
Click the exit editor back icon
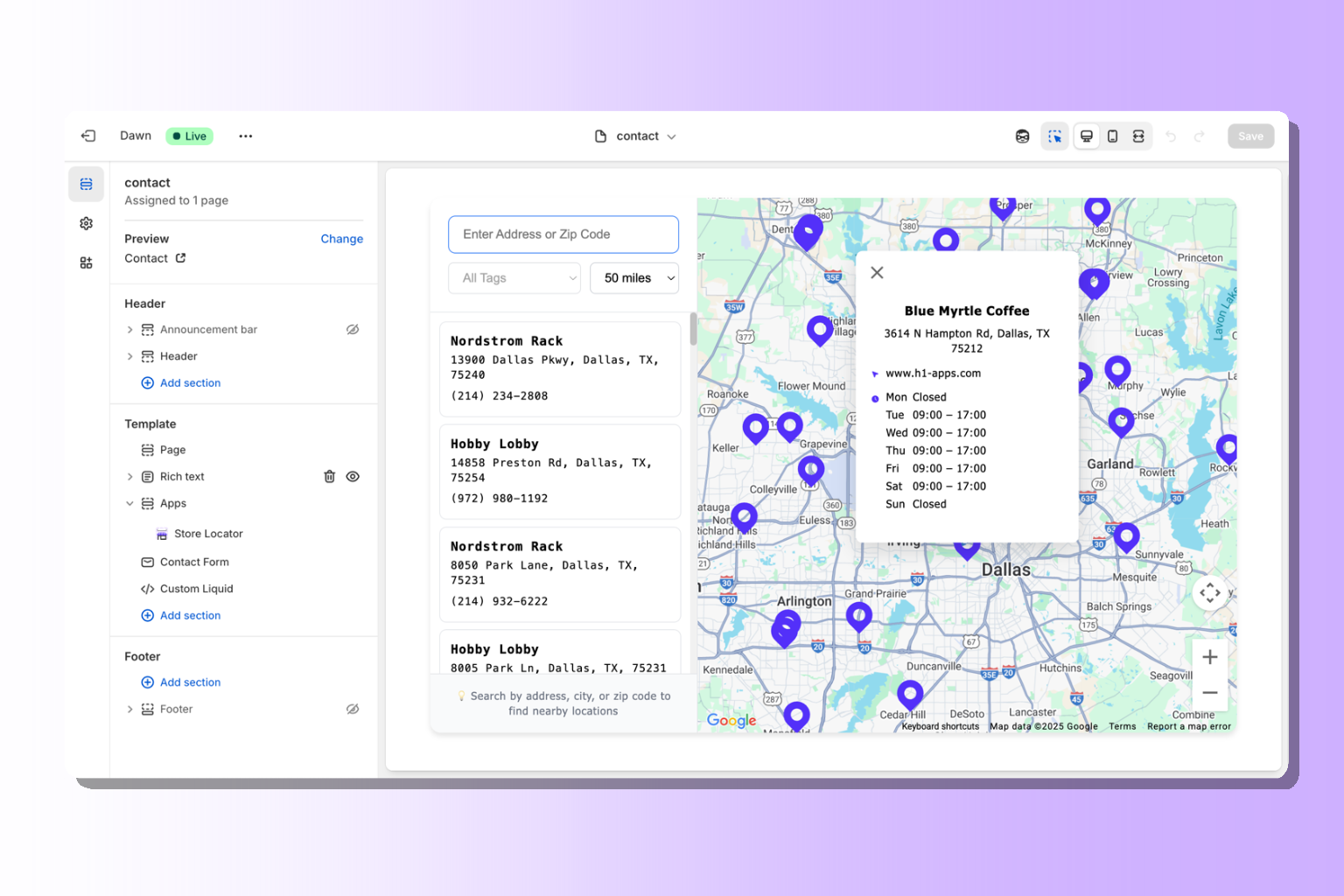(88, 136)
